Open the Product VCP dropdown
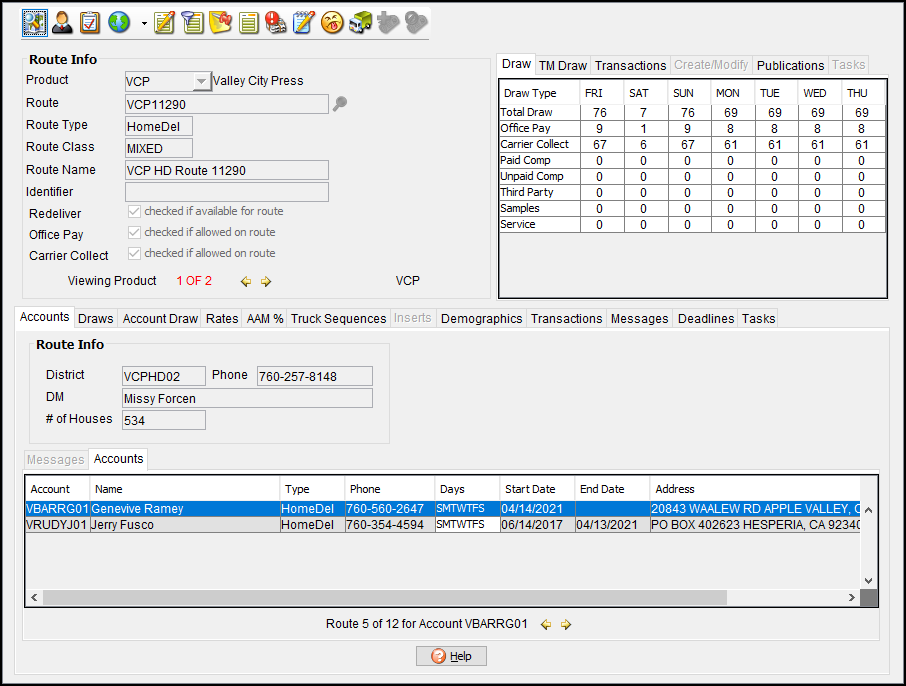Viewport: 906px width, 686px height. click(x=201, y=81)
